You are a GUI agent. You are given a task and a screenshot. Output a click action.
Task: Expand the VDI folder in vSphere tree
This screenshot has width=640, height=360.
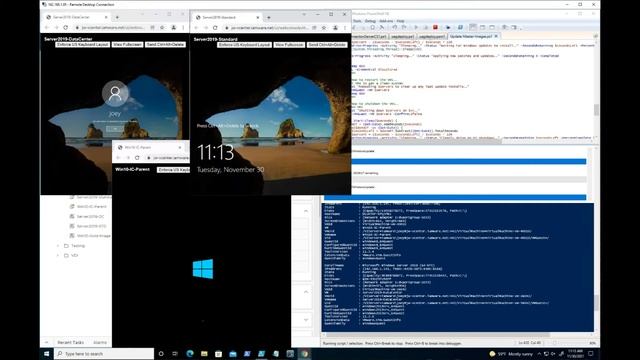pyautogui.click(x=58, y=256)
